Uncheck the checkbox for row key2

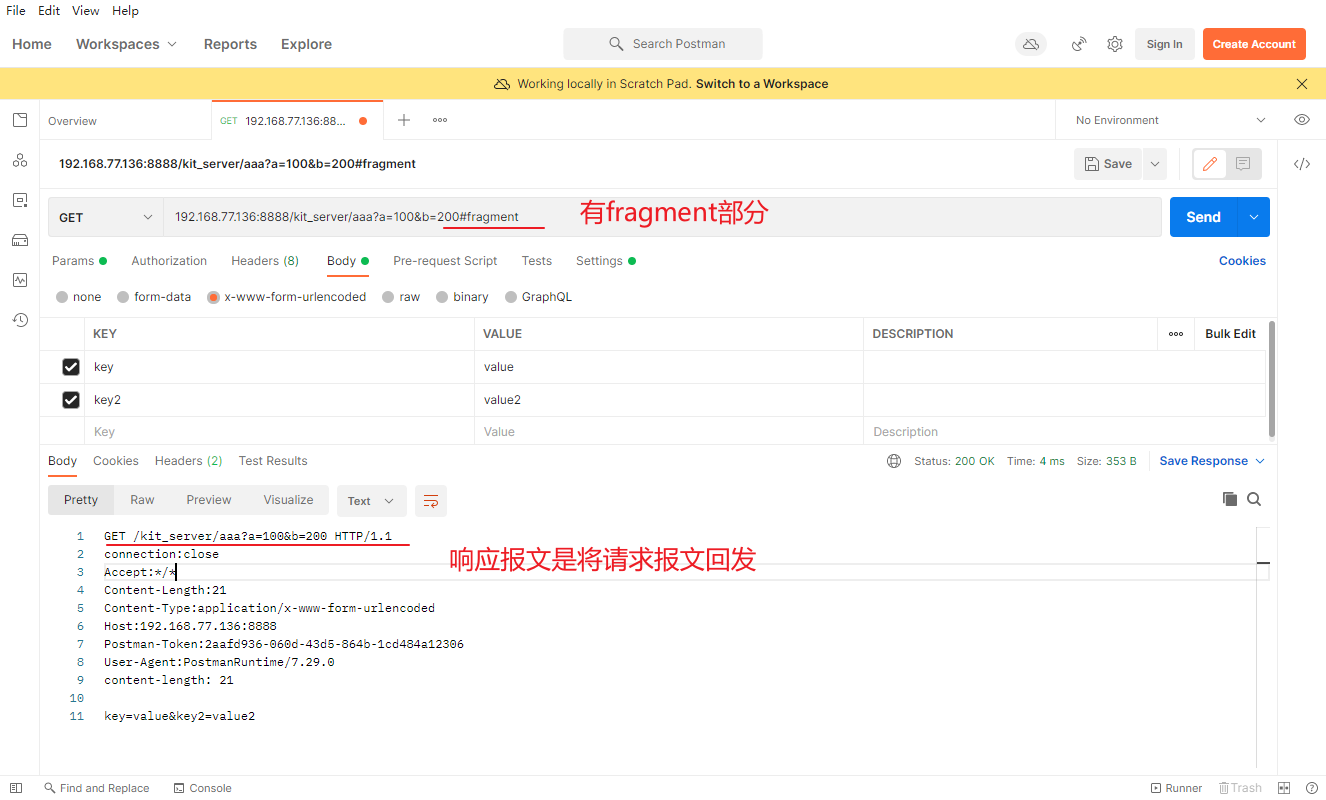pos(71,400)
